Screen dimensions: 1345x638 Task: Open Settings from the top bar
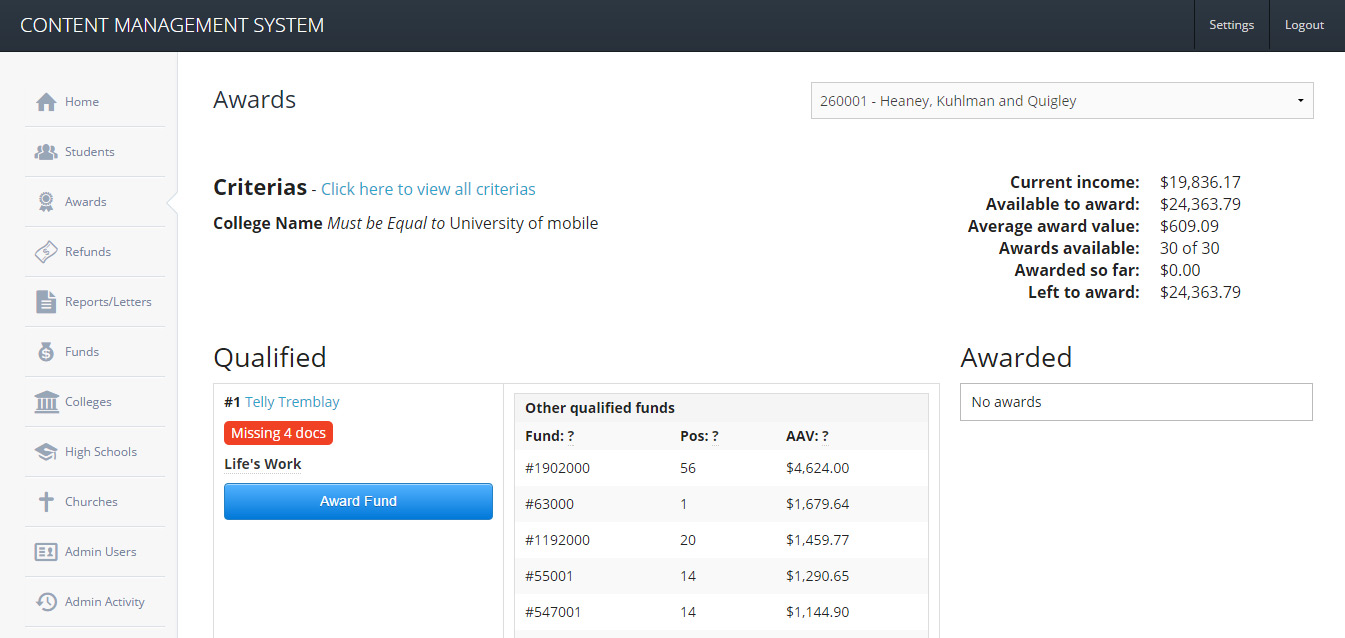pos(1231,25)
